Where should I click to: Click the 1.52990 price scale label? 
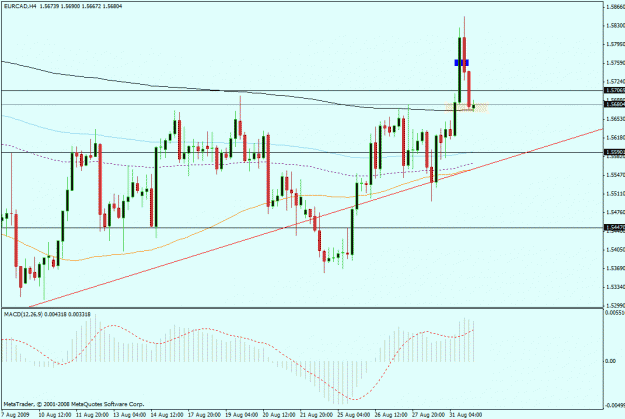(x=615, y=305)
